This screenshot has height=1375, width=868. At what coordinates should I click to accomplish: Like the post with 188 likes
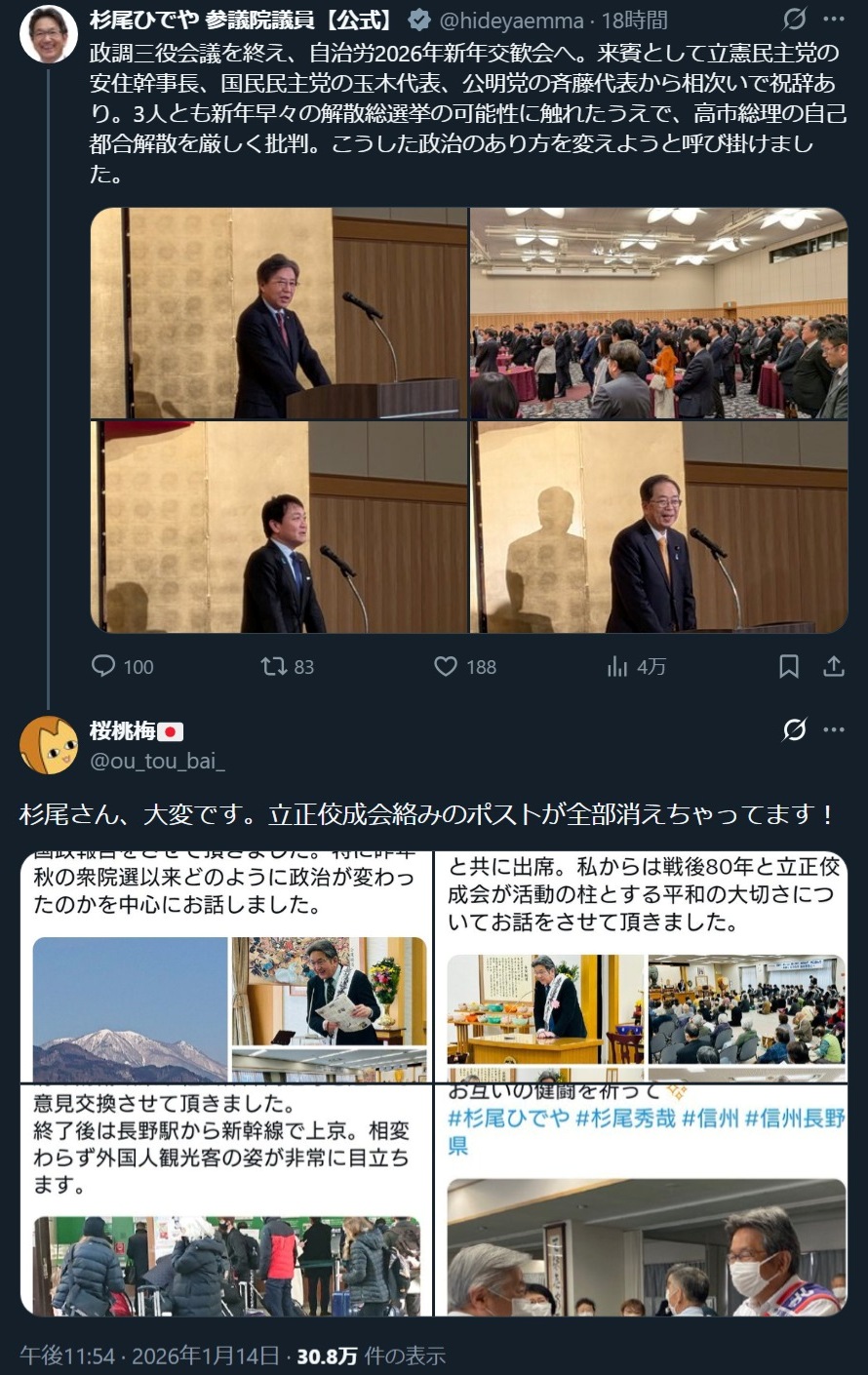[465, 666]
